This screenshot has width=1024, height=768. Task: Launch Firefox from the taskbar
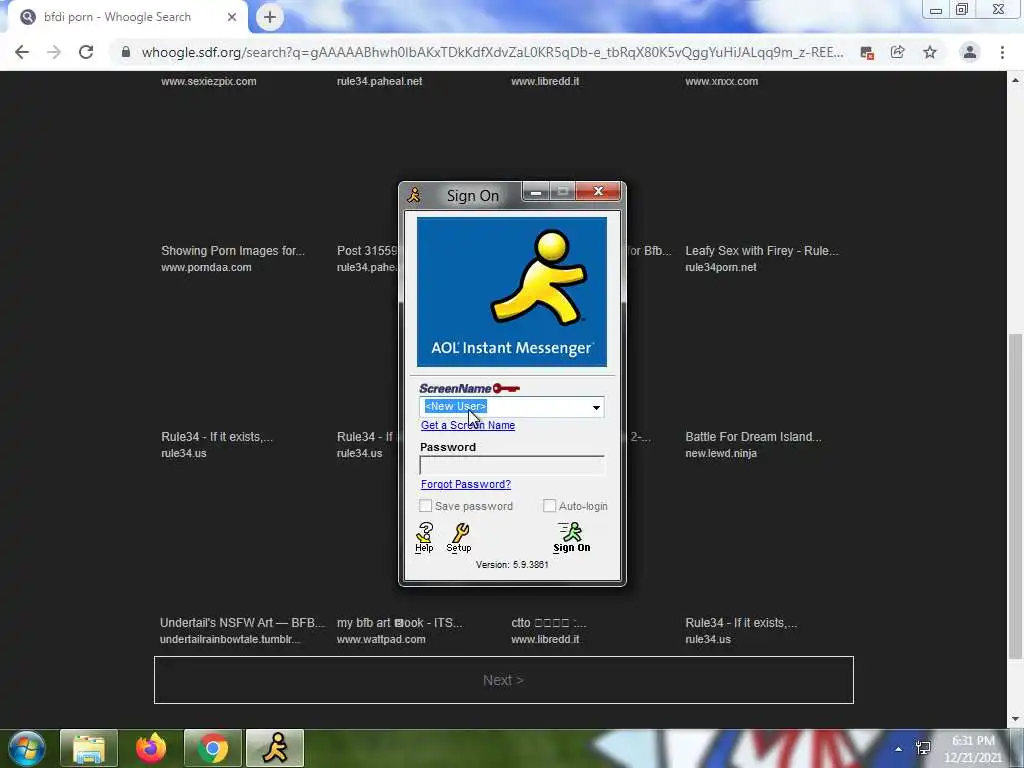(x=151, y=748)
